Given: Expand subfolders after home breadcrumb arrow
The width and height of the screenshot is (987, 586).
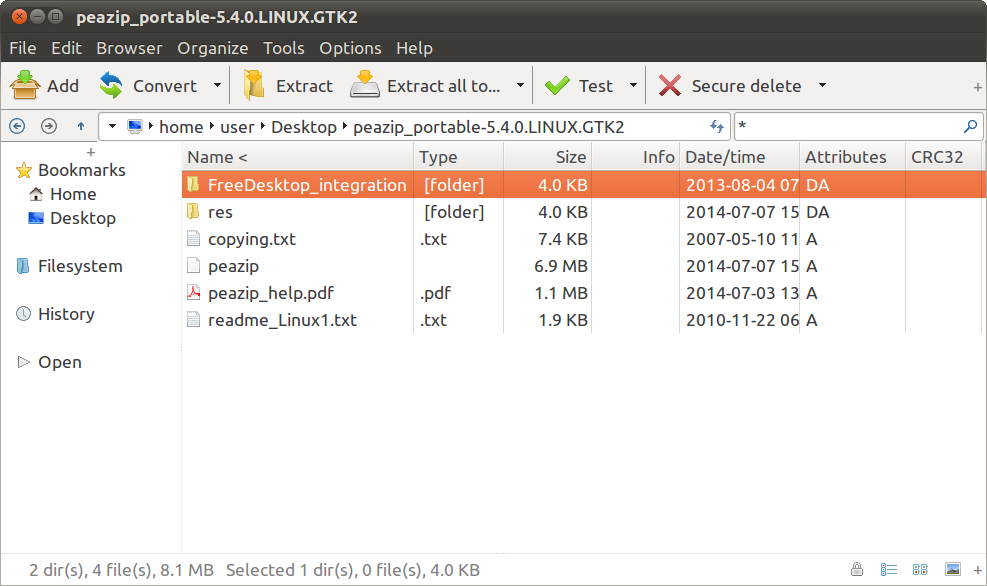Looking at the screenshot, I should tap(212, 126).
